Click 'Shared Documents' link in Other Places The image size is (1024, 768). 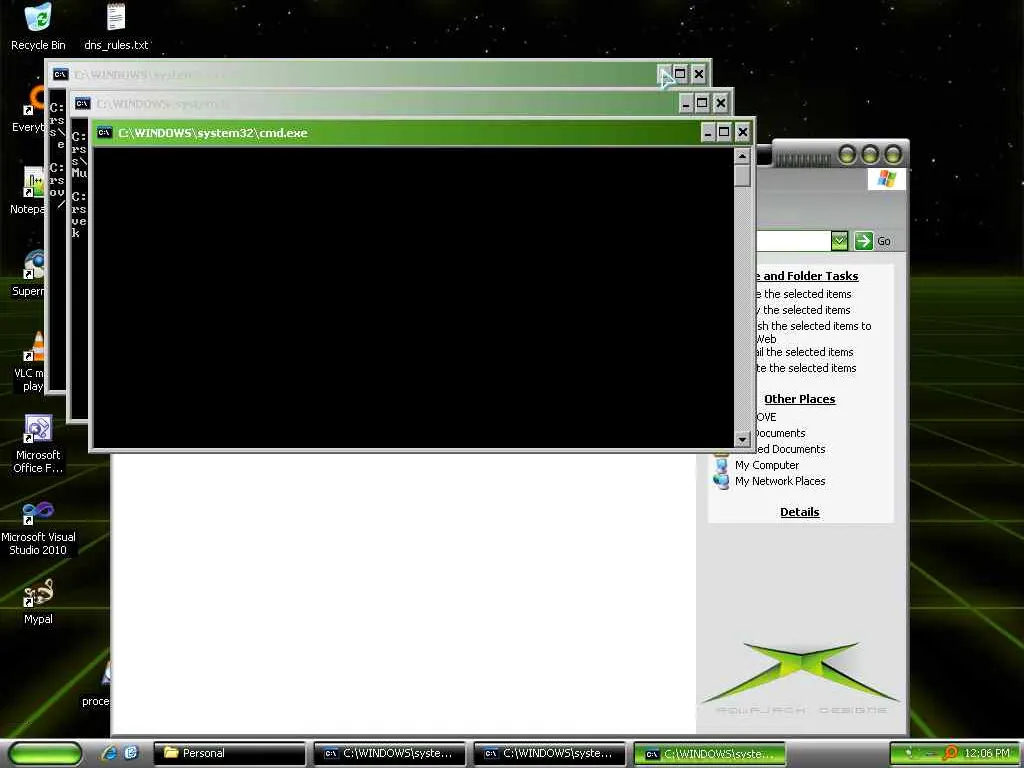pos(790,449)
